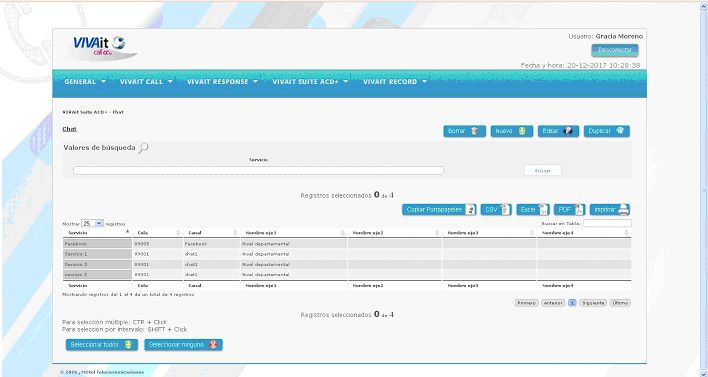Open the Mostrar registros count dropdown
Screen dimensions: 708x377
tap(92, 223)
